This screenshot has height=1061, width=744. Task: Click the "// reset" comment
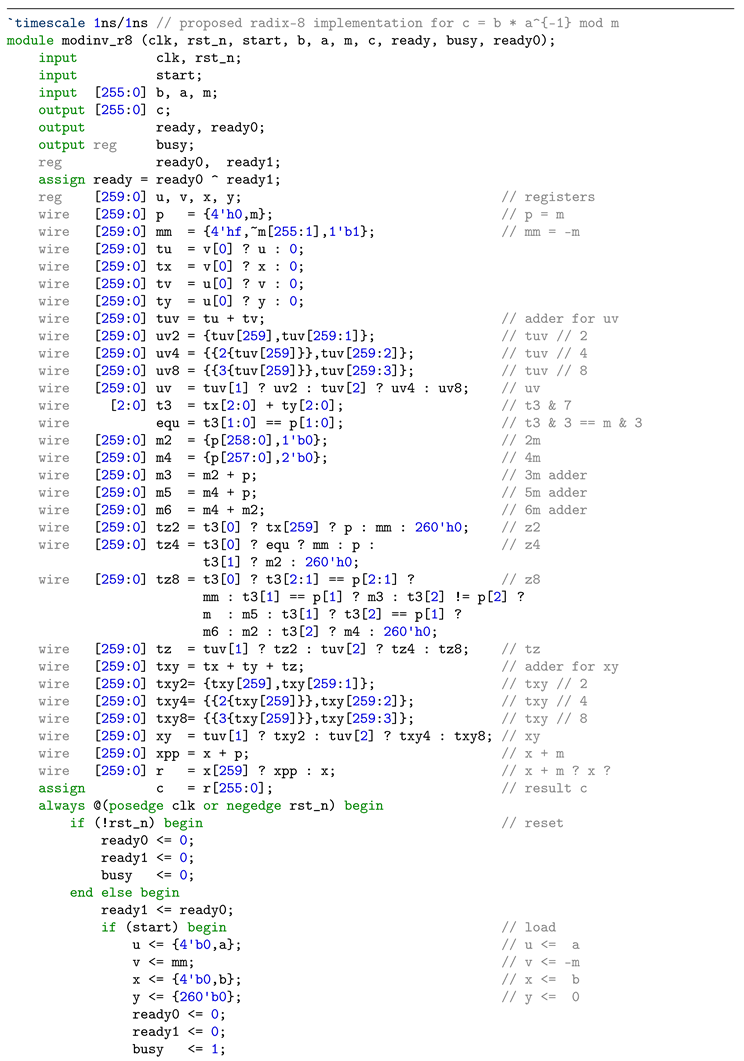click(x=532, y=823)
